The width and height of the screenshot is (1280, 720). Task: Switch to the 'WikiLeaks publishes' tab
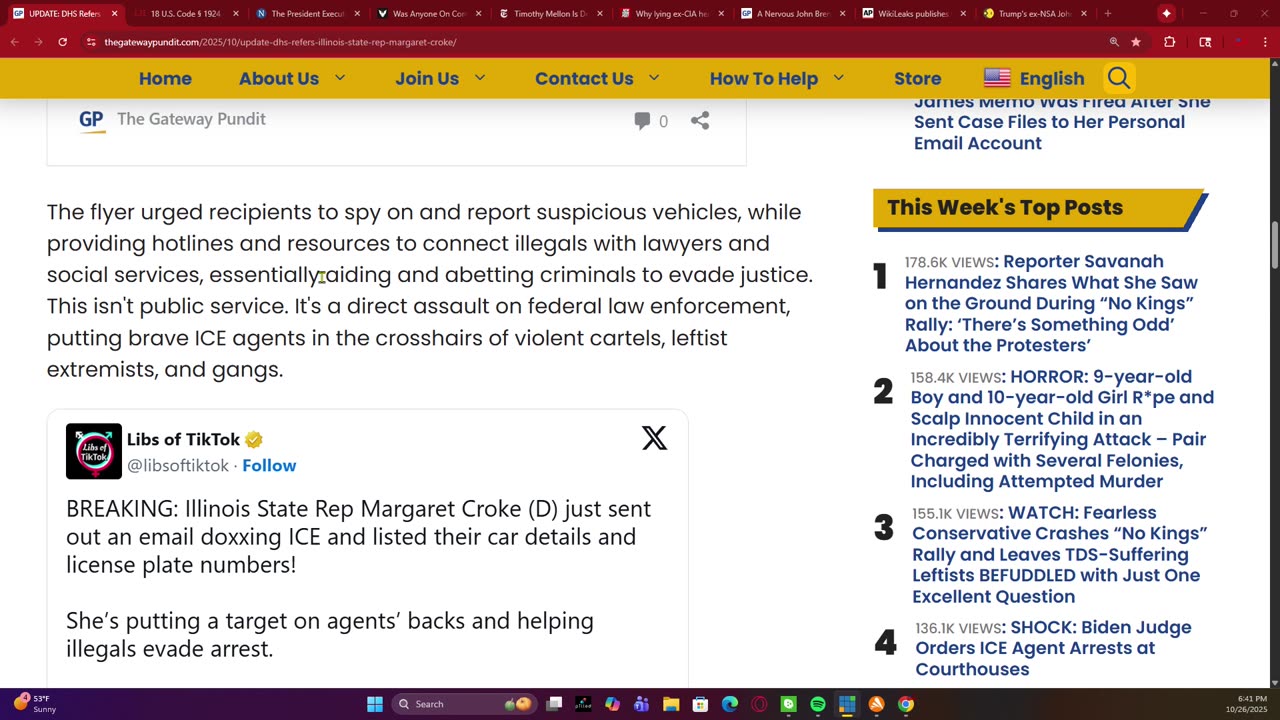[x=914, y=14]
